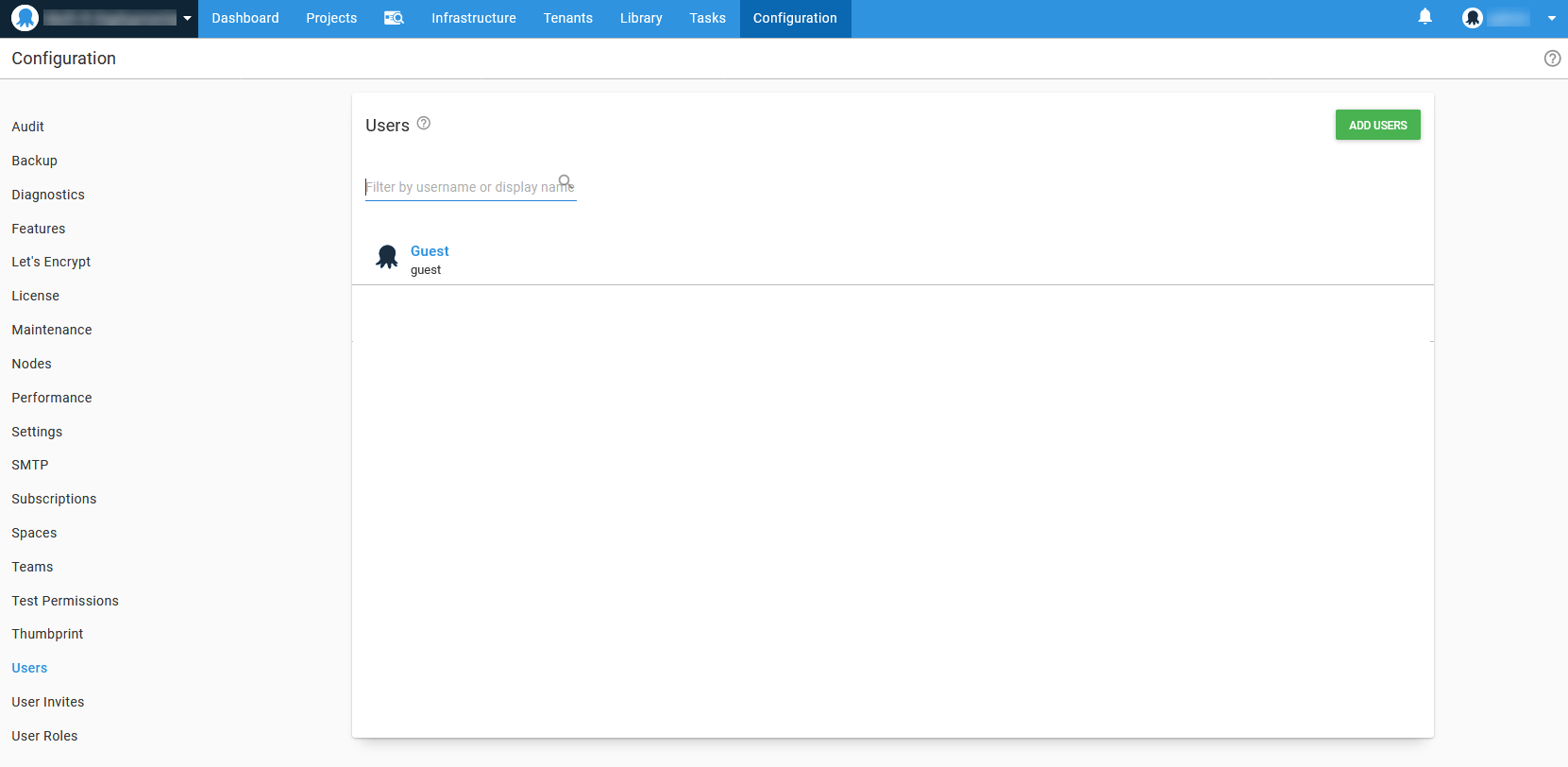Focus the username filter field

pos(470,187)
